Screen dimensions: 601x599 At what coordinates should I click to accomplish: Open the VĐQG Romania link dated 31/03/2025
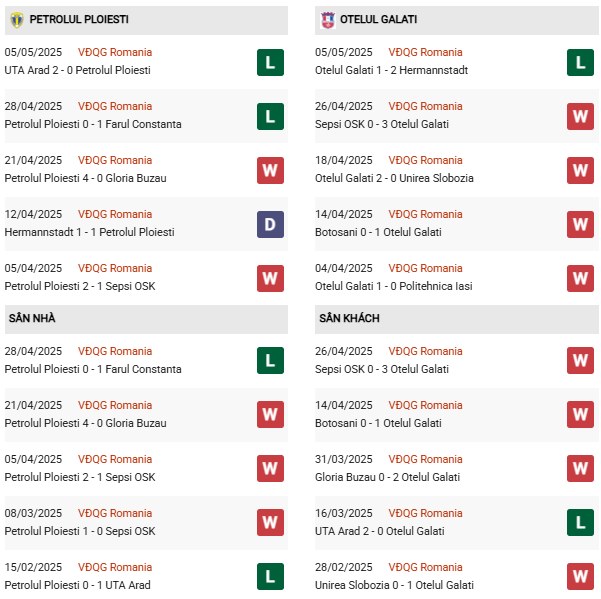425,459
